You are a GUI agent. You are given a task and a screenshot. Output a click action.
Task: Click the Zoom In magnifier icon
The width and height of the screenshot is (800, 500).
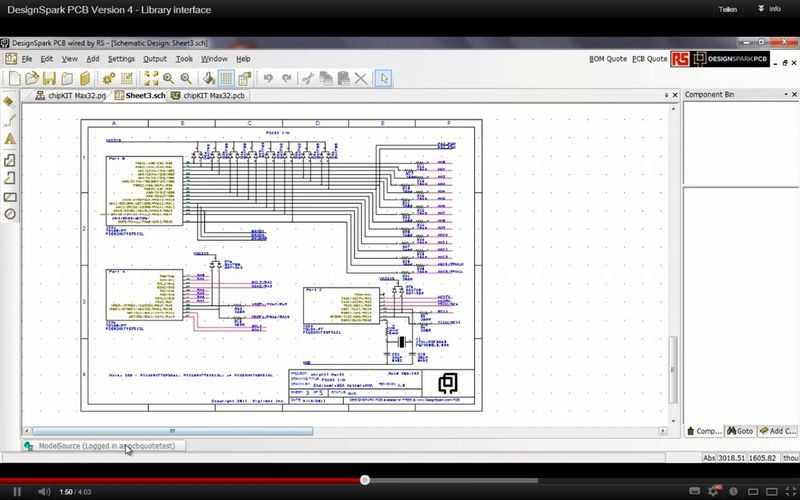tap(169, 78)
